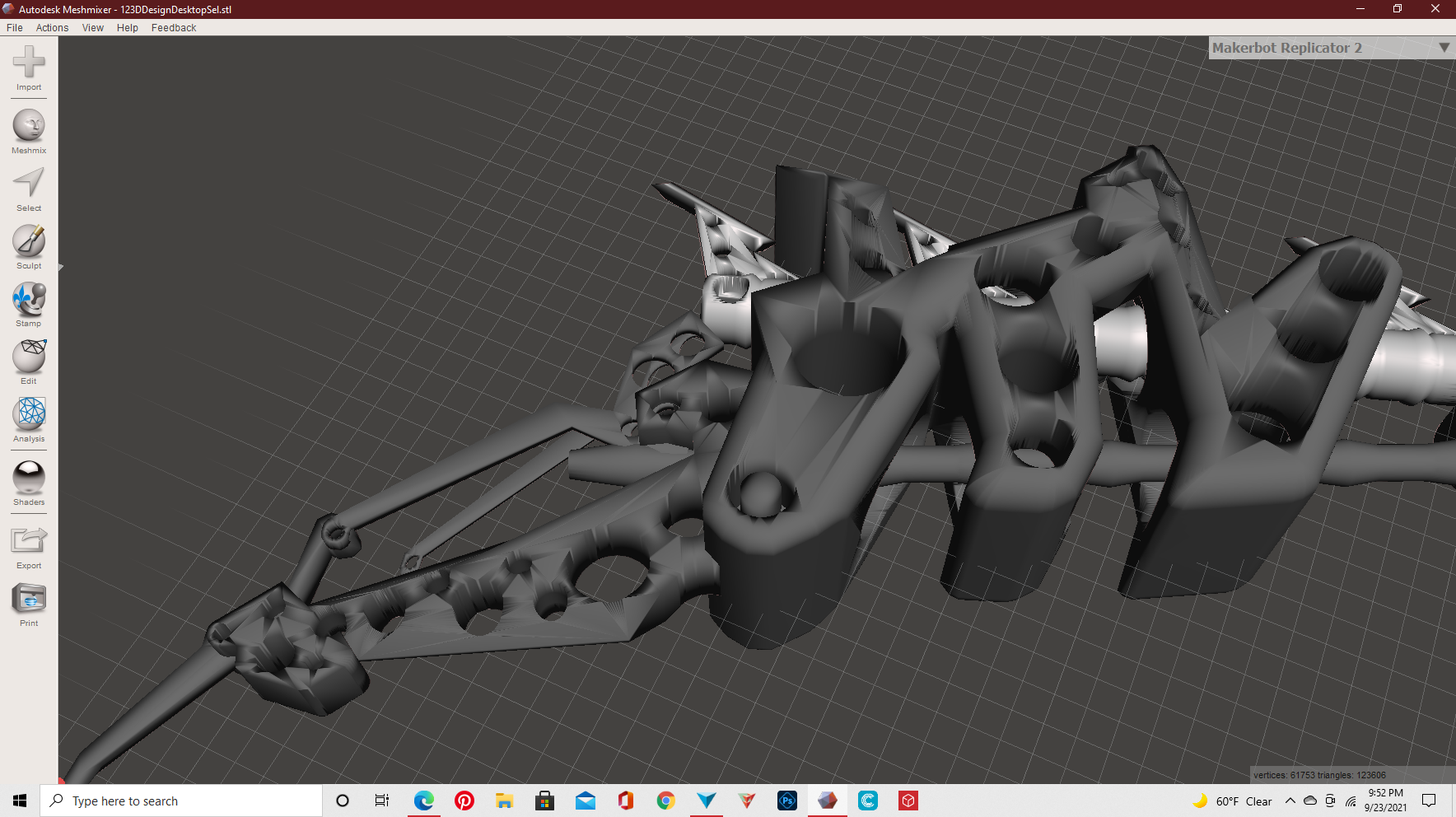1456x817 pixels.
Task: Open the Windows notification center
Action: pos(1430,801)
